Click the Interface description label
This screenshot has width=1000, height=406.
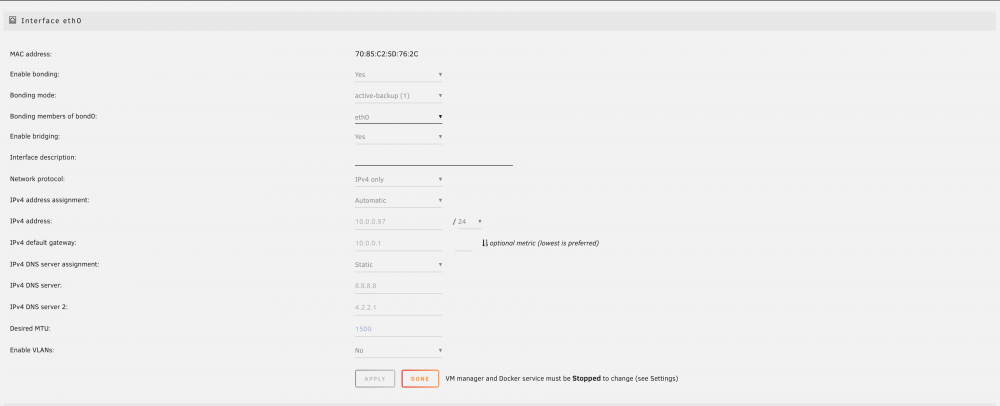coord(43,157)
